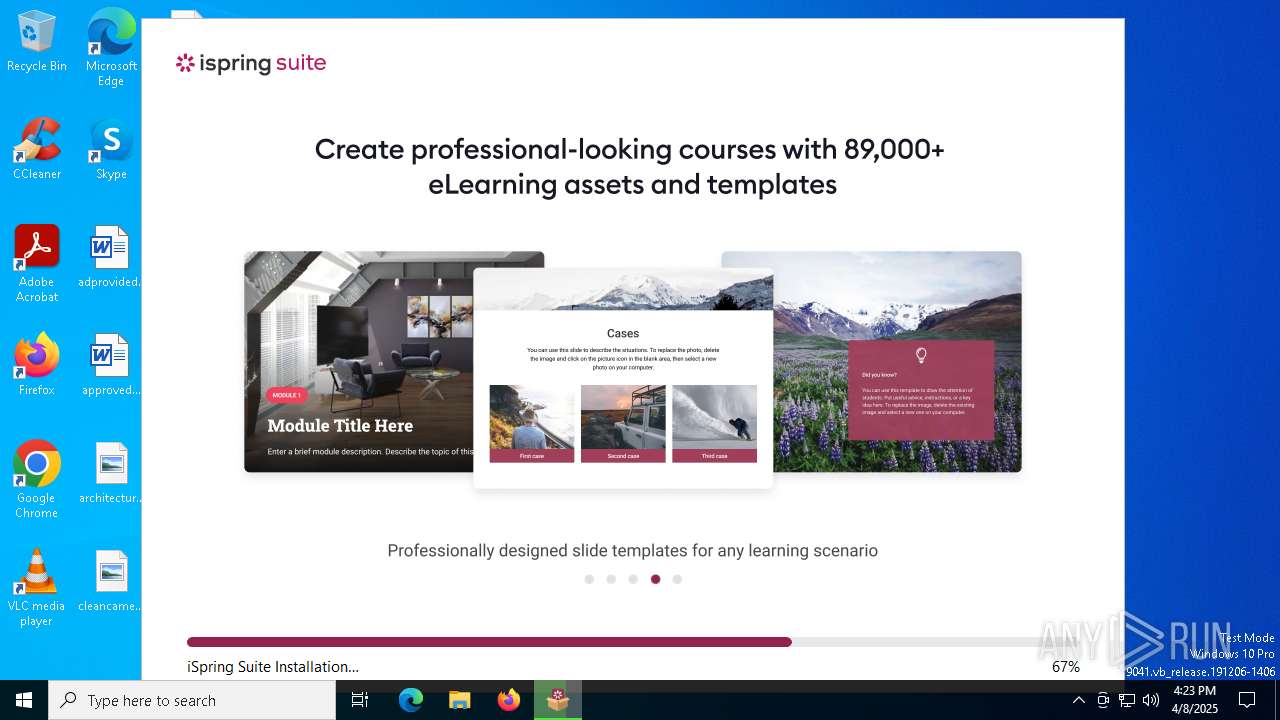Open Google Chrome desktop shortcut
1280x720 pixels.
pos(37,480)
